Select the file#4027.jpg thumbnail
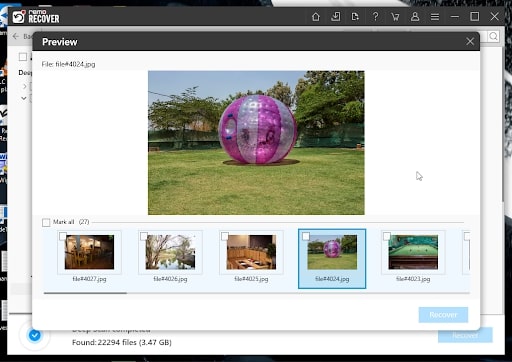This screenshot has height=362, width=512. pyautogui.click(x=89, y=252)
